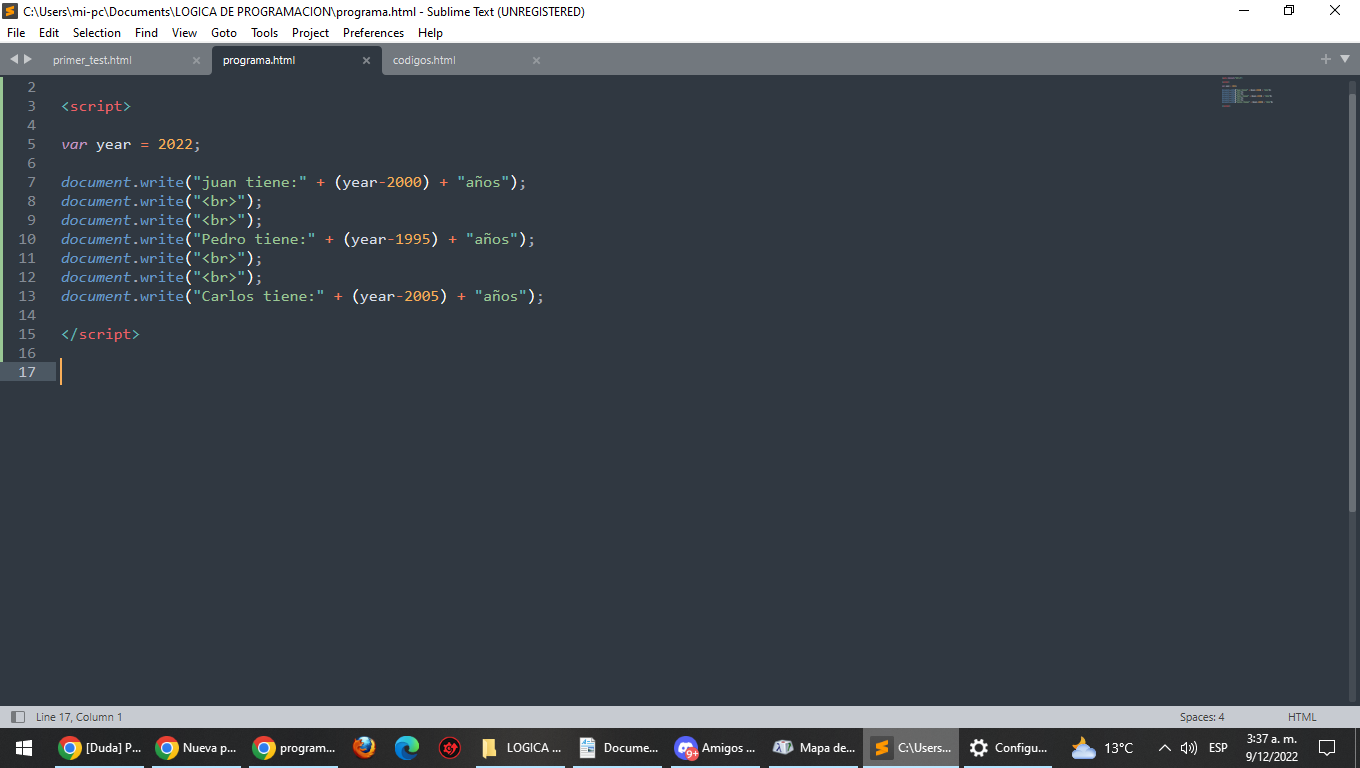Open the 13°C weather widget
This screenshot has height=768, width=1360.
click(1102, 748)
